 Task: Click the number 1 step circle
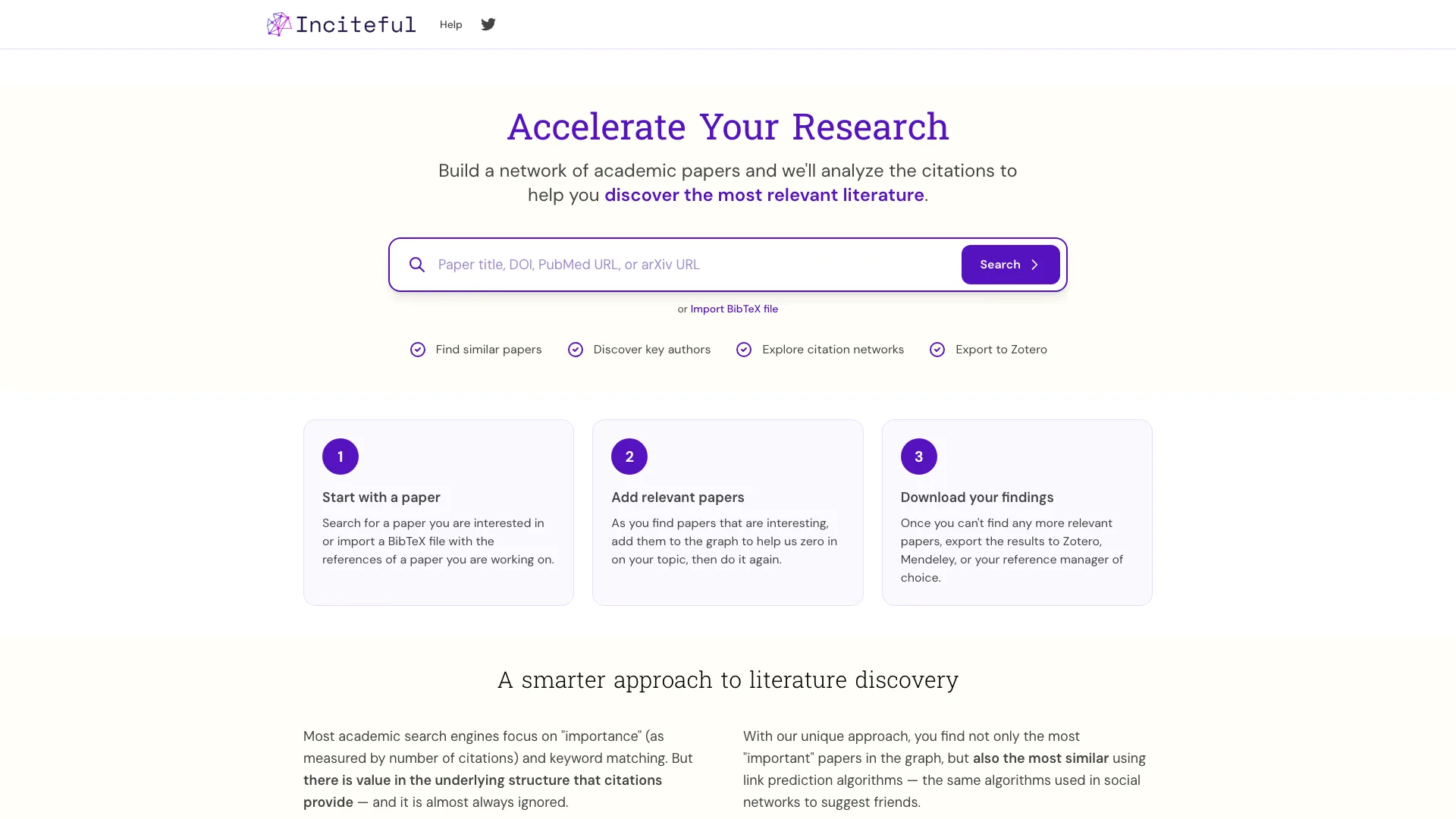coord(340,457)
